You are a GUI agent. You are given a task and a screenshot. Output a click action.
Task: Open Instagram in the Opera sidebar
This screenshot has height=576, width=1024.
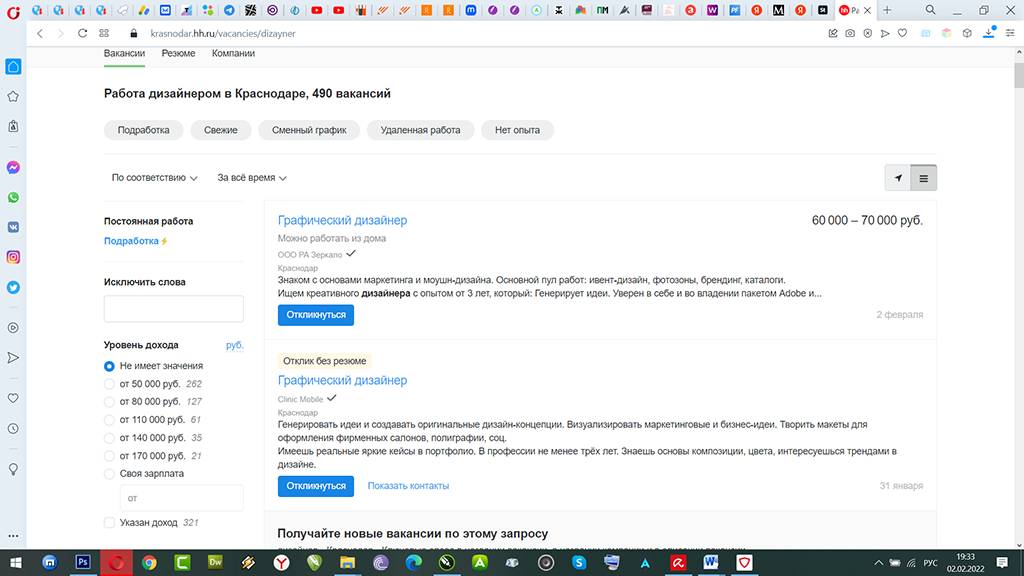click(14, 257)
